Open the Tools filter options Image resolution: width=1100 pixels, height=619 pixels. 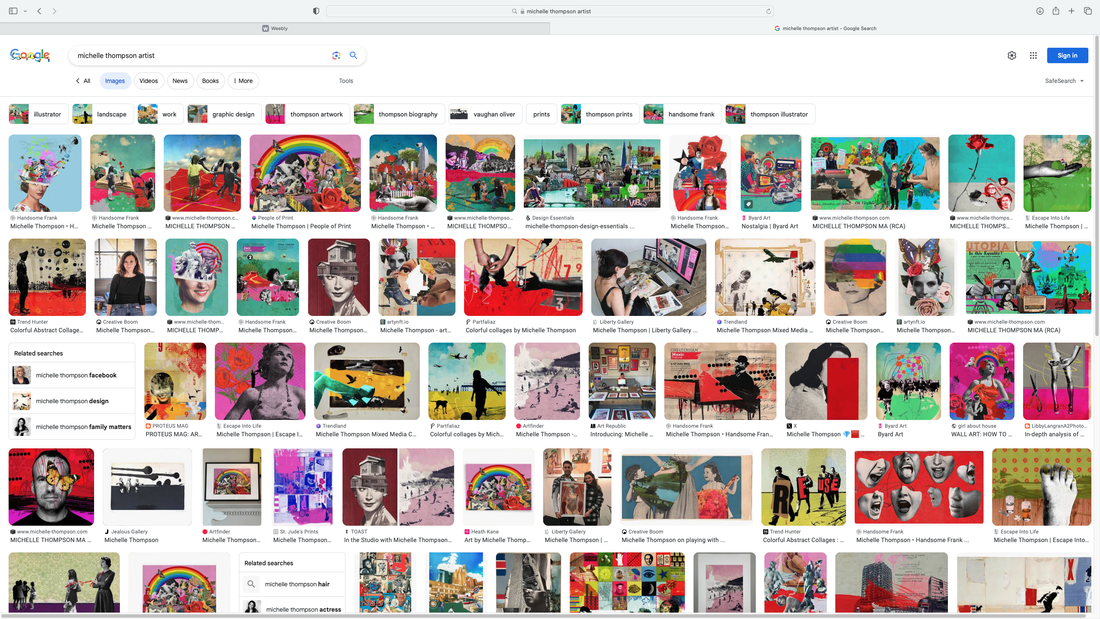coord(346,81)
